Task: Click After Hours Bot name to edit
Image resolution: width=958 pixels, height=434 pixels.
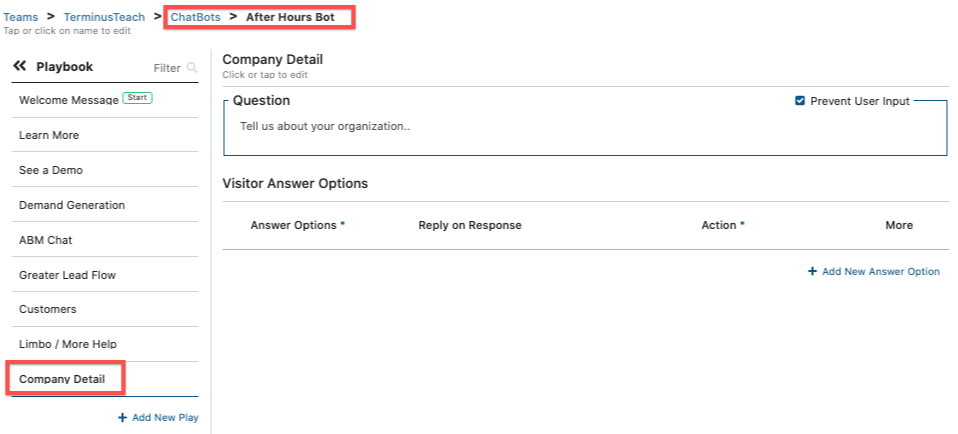Action: click(290, 17)
